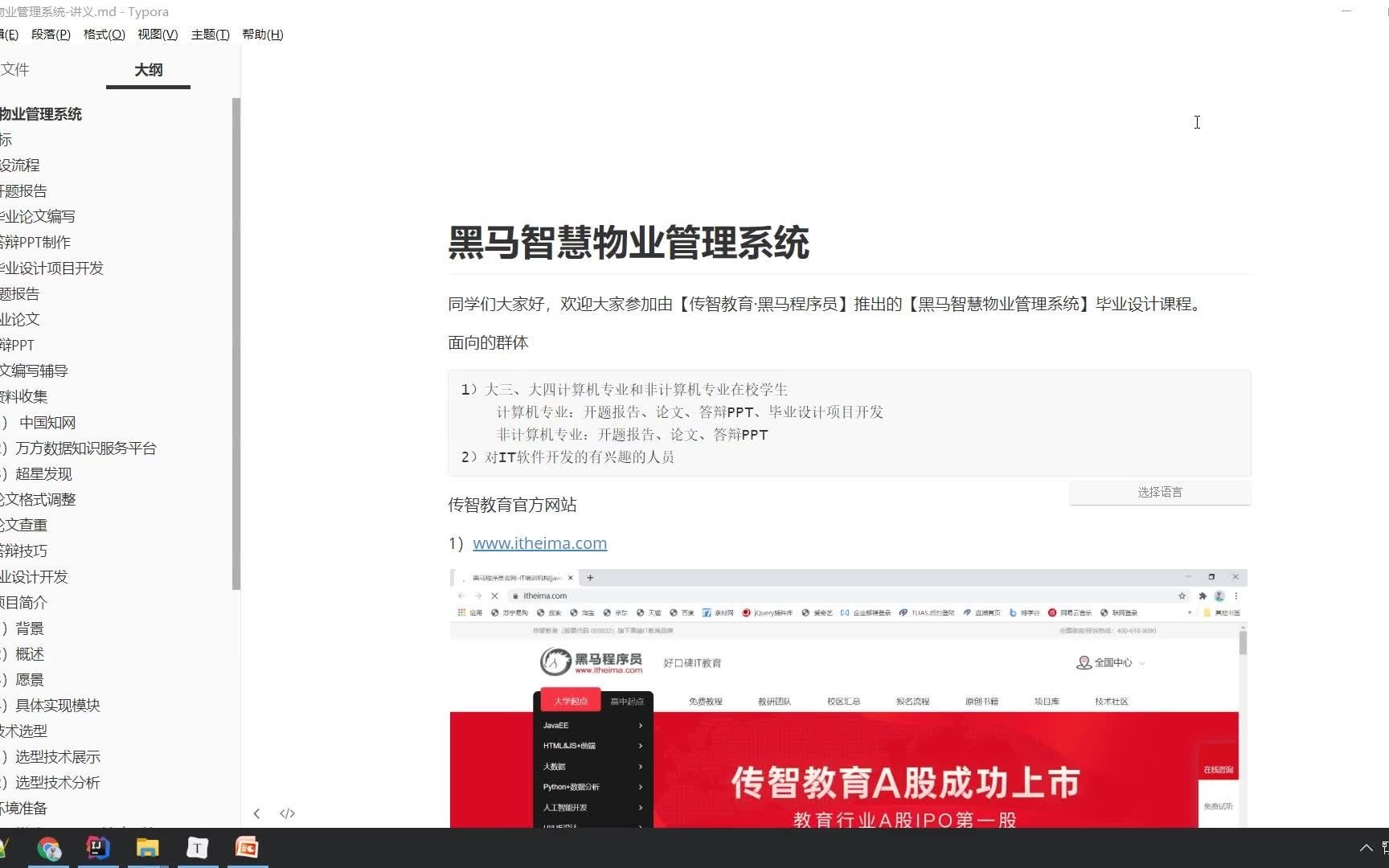Show hidden system tray icons
This screenshot has height=868, width=1389.
pos(1366,848)
